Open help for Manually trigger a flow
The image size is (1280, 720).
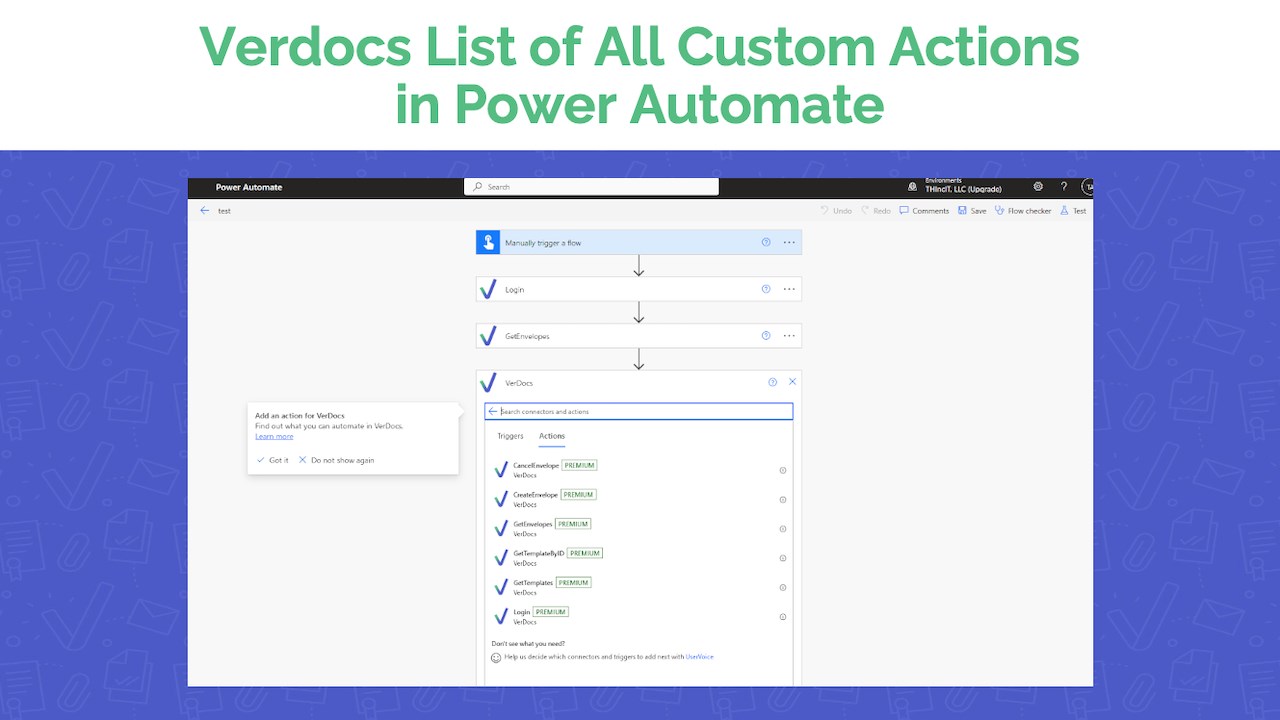tap(766, 242)
